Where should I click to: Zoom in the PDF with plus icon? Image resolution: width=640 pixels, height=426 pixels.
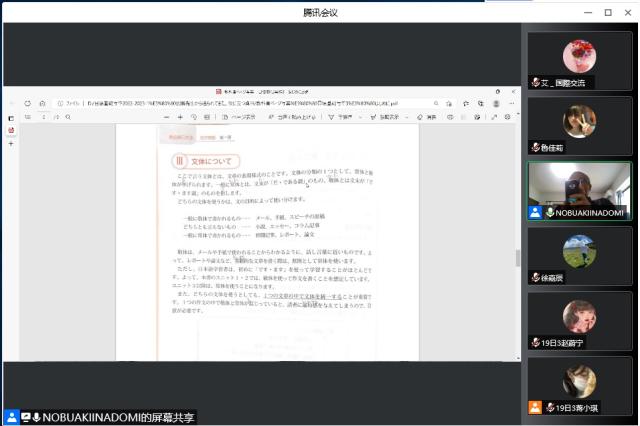180,117
